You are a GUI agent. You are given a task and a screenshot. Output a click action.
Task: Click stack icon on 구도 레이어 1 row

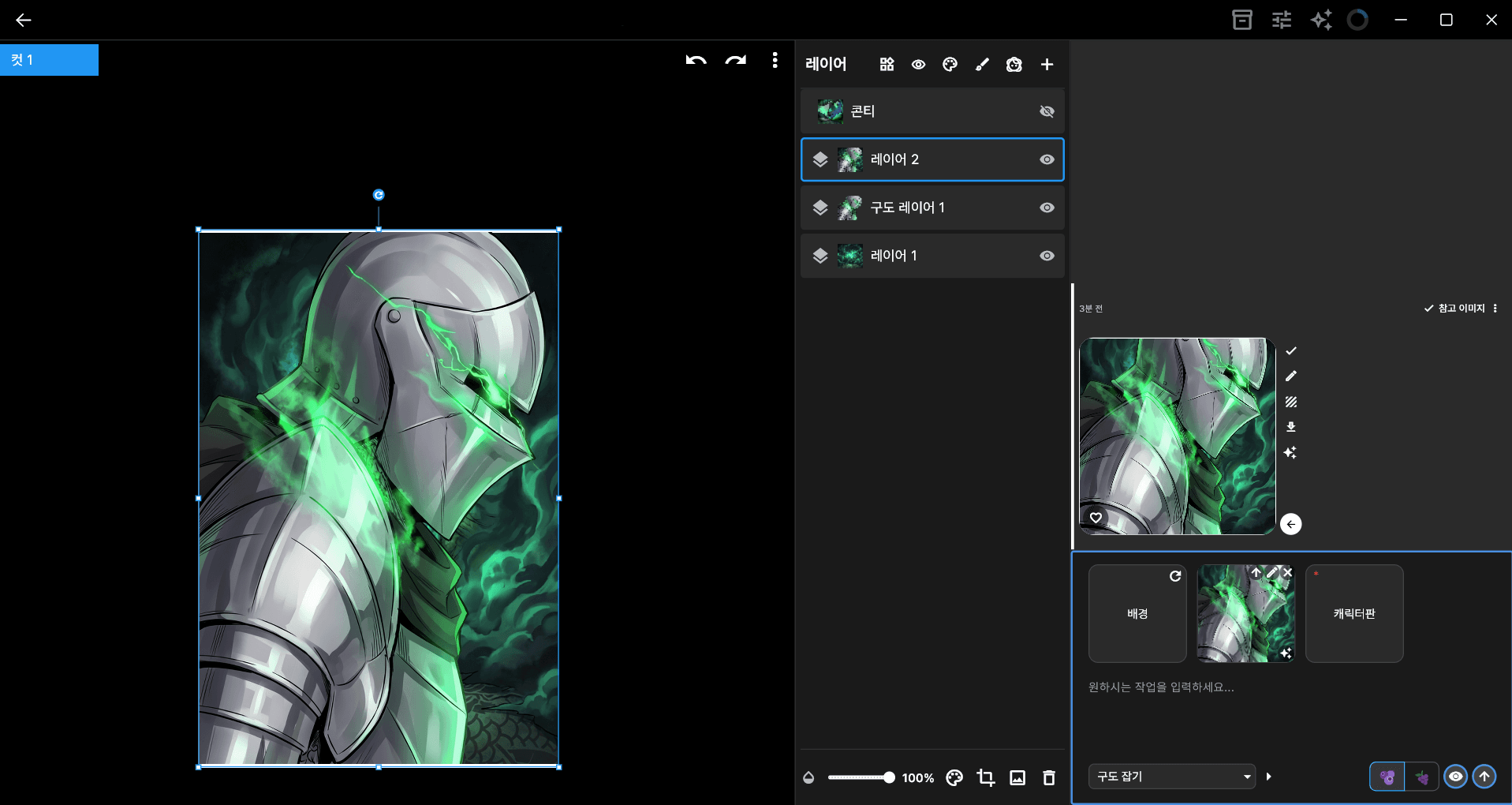click(820, 208)
